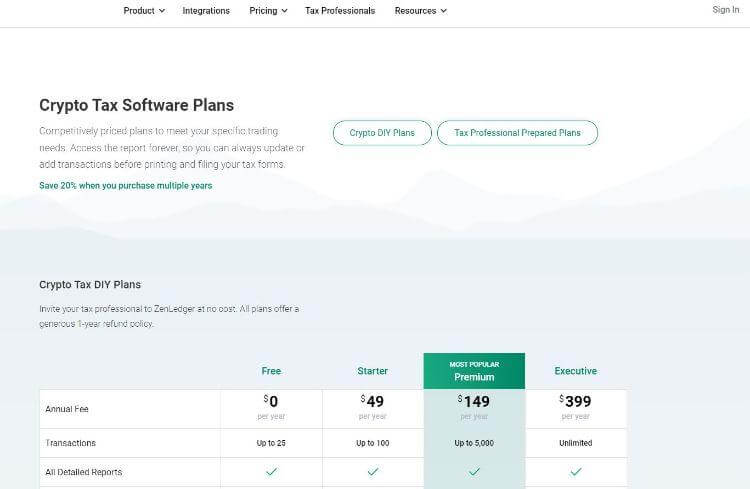Screen dimensions: 750x489
Task: Expand the Resources dropdown chevron
Action: (443, 11)
